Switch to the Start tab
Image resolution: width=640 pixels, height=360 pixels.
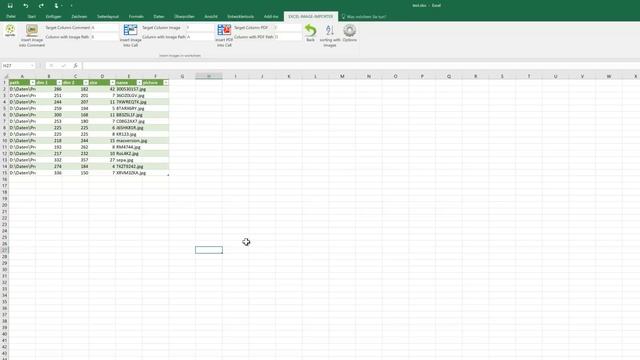point(31,17)
